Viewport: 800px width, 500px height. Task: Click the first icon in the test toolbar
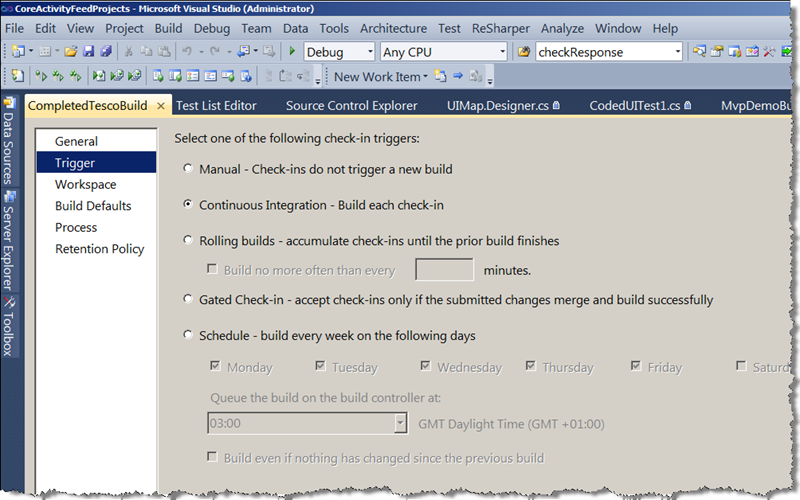click(18, 76)
